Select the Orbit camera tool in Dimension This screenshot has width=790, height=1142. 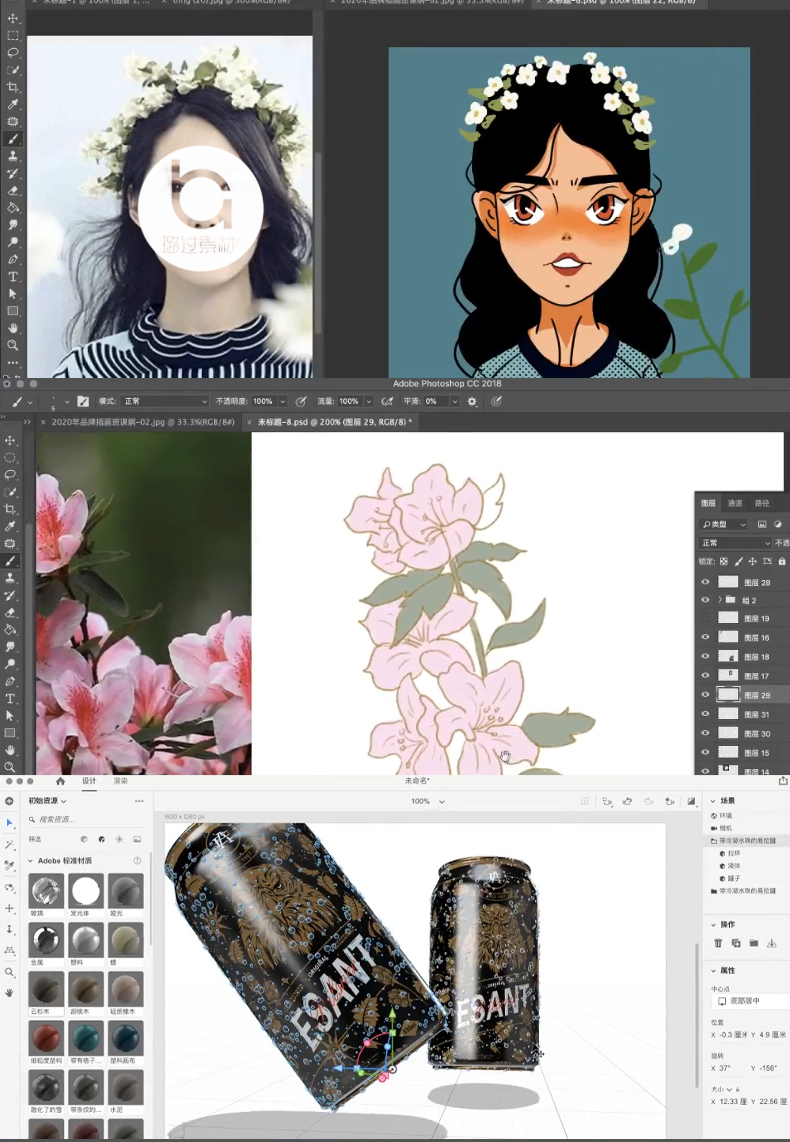point(9,888)
